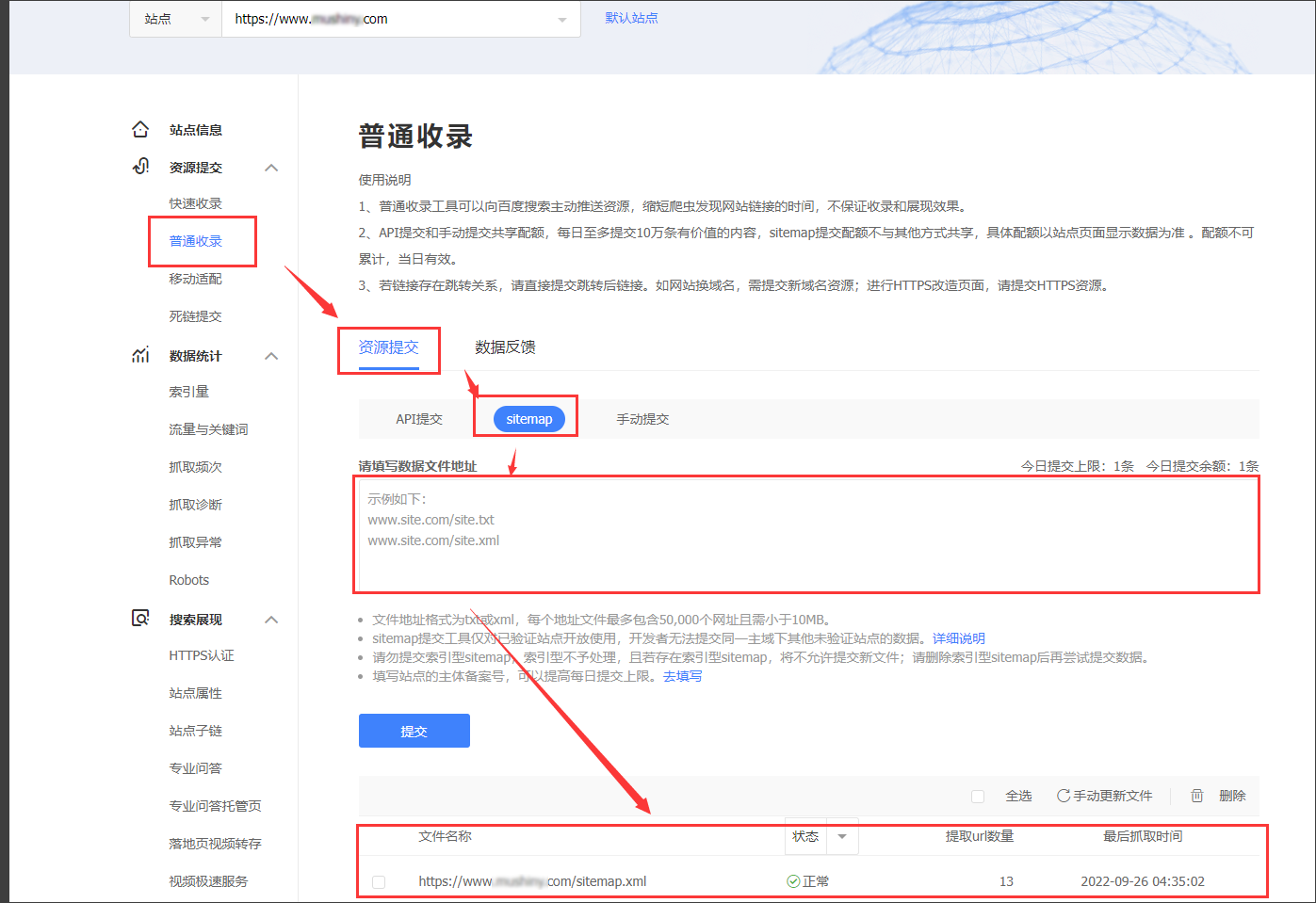The image size is (1316, 903).
Task: Click the trash icon next to 删除
Action: coord(1196,796)
